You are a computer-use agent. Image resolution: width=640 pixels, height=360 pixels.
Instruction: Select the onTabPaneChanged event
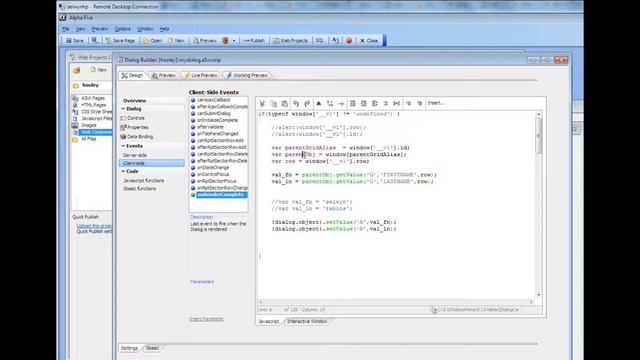pyautogui.click(x=218, y=134)
